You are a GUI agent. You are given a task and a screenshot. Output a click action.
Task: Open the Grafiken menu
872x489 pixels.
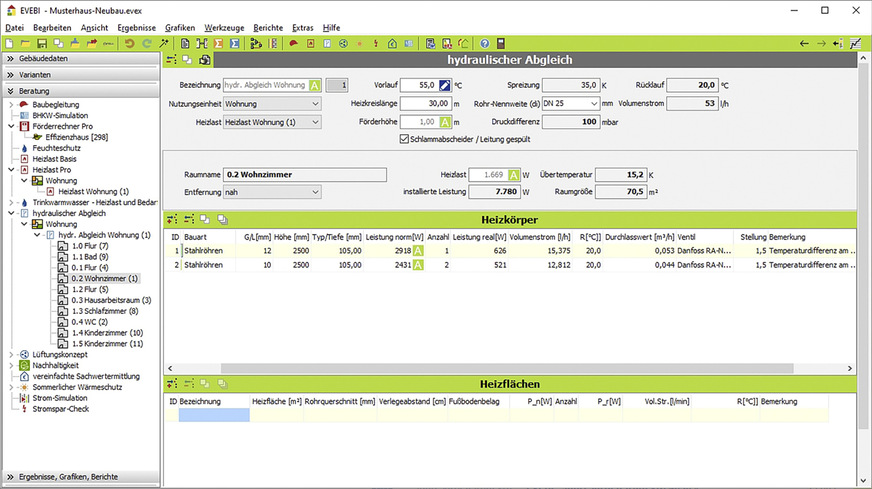click(180, 28)
